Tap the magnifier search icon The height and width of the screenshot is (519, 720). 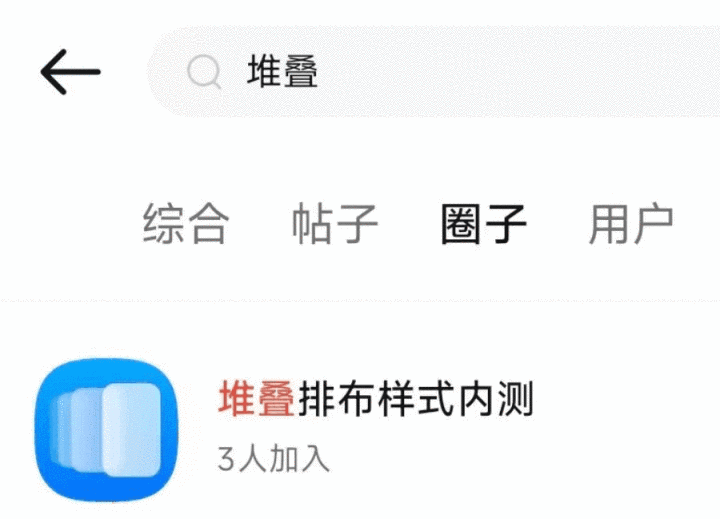pos(204,72)
